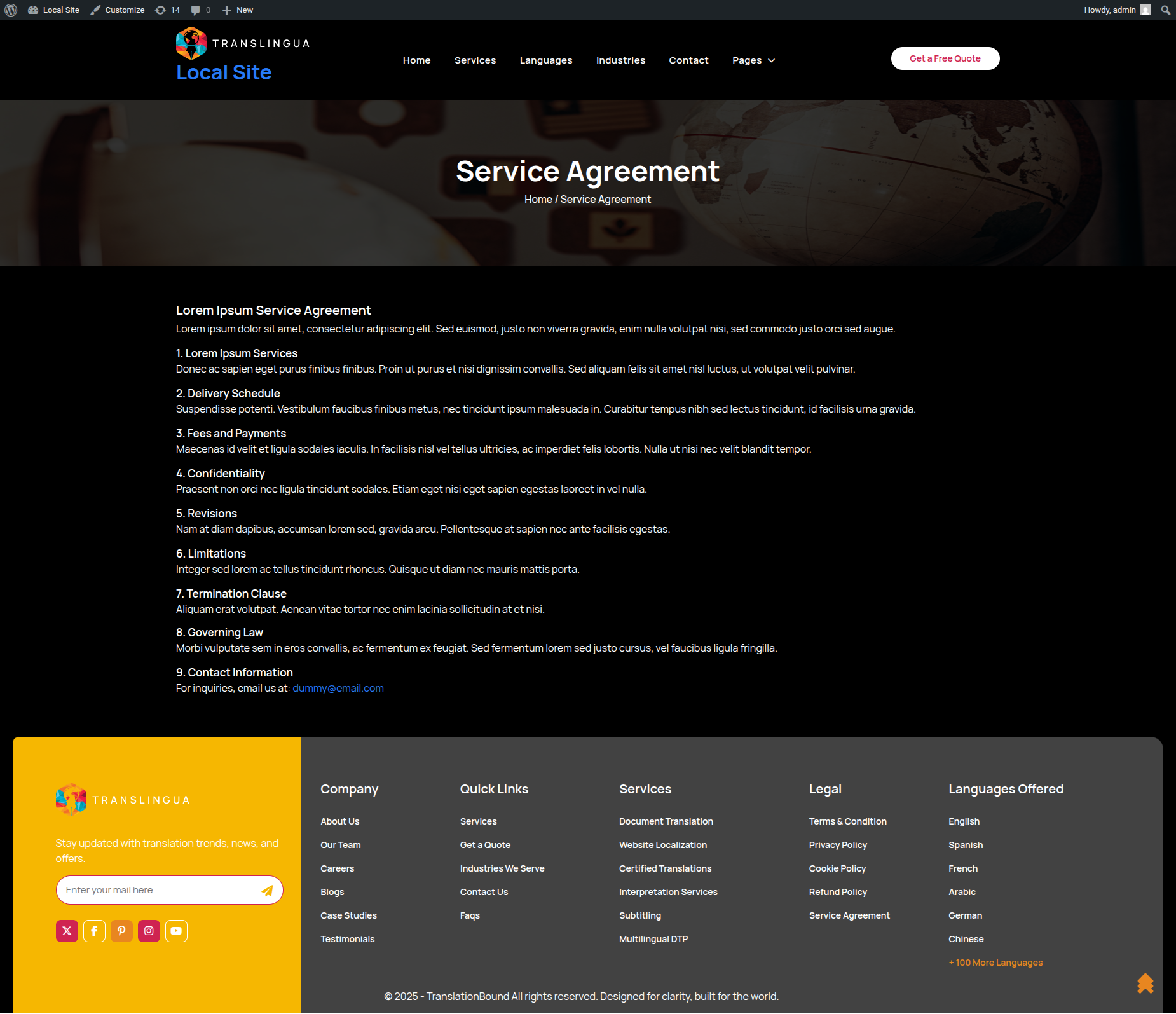Open the New content menu

point(238,10)
